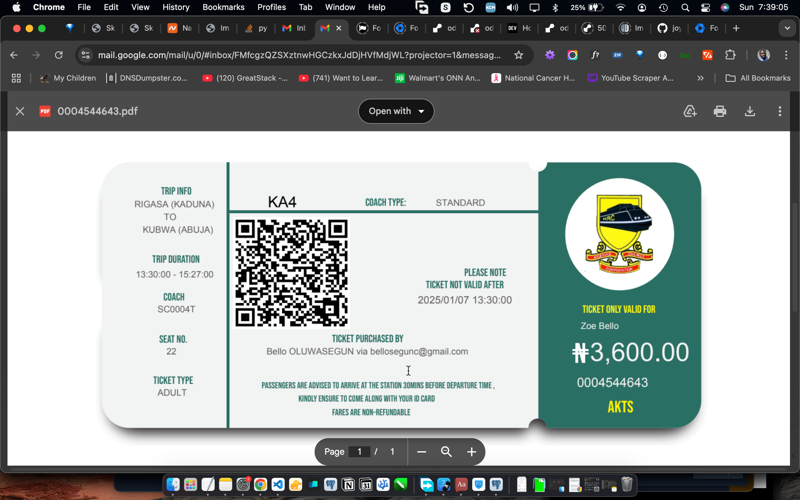Close the PDF preview with X icon

20,111
